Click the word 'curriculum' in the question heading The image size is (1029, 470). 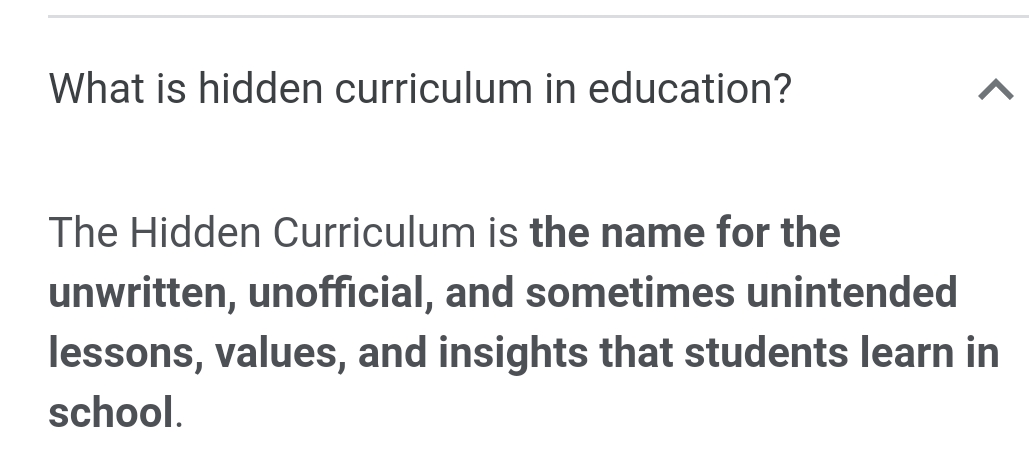coord(433,89)
